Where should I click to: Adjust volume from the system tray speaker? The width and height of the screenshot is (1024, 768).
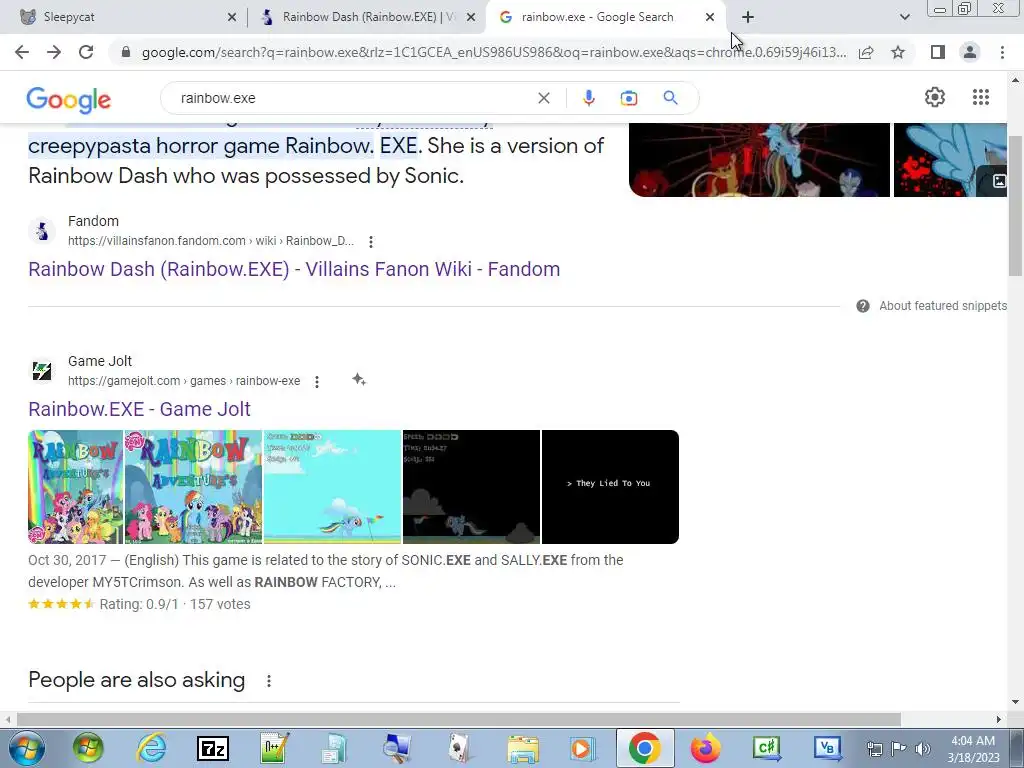[923, 748]
